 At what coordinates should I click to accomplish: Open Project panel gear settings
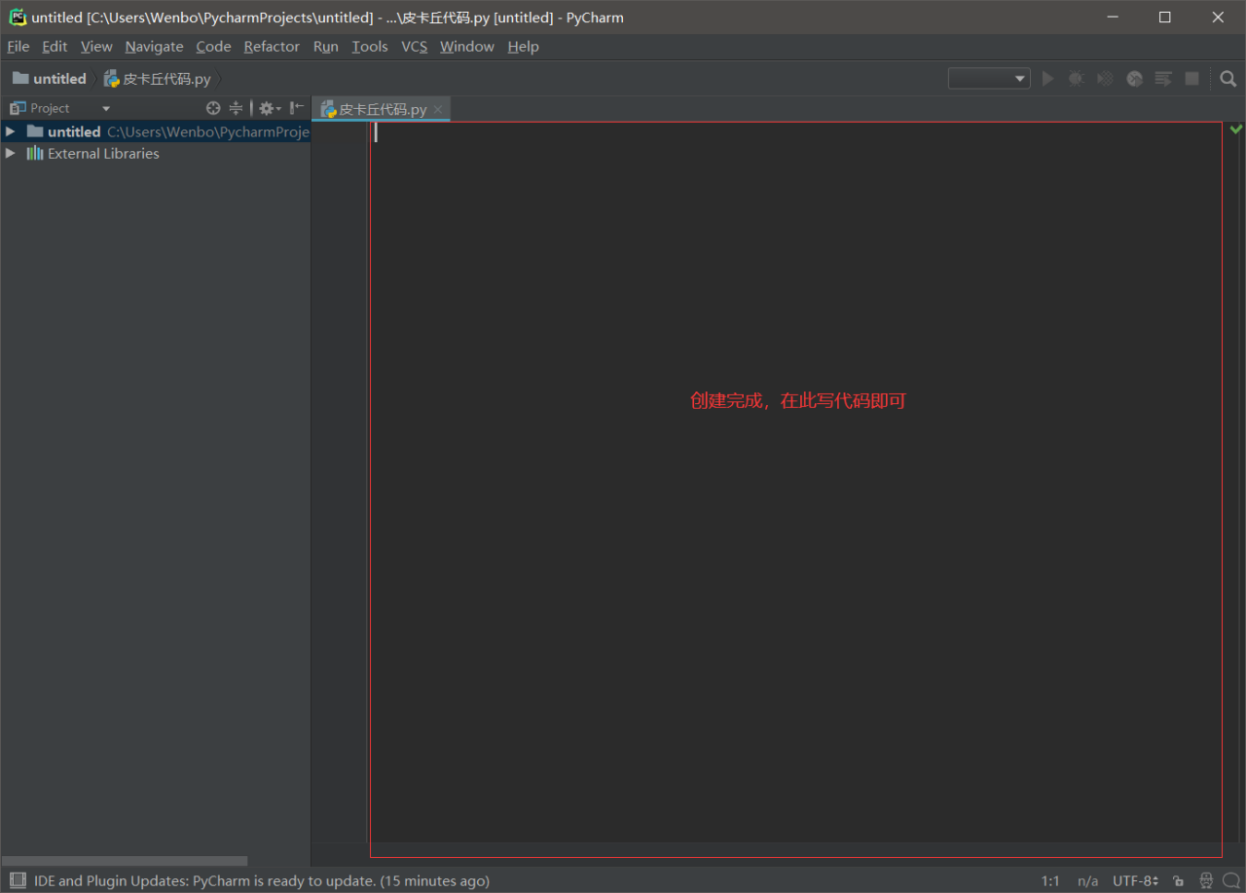269,108
